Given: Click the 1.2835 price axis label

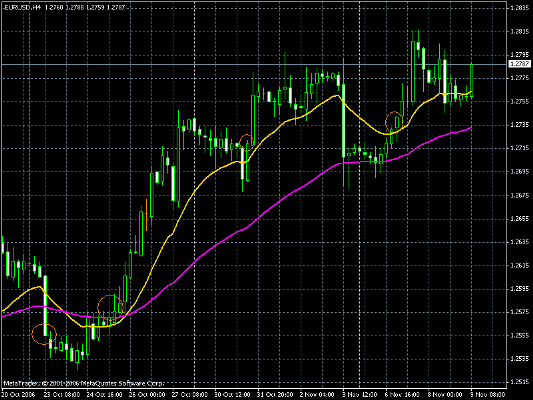Looking at the screenshot, I should (520, 7).
